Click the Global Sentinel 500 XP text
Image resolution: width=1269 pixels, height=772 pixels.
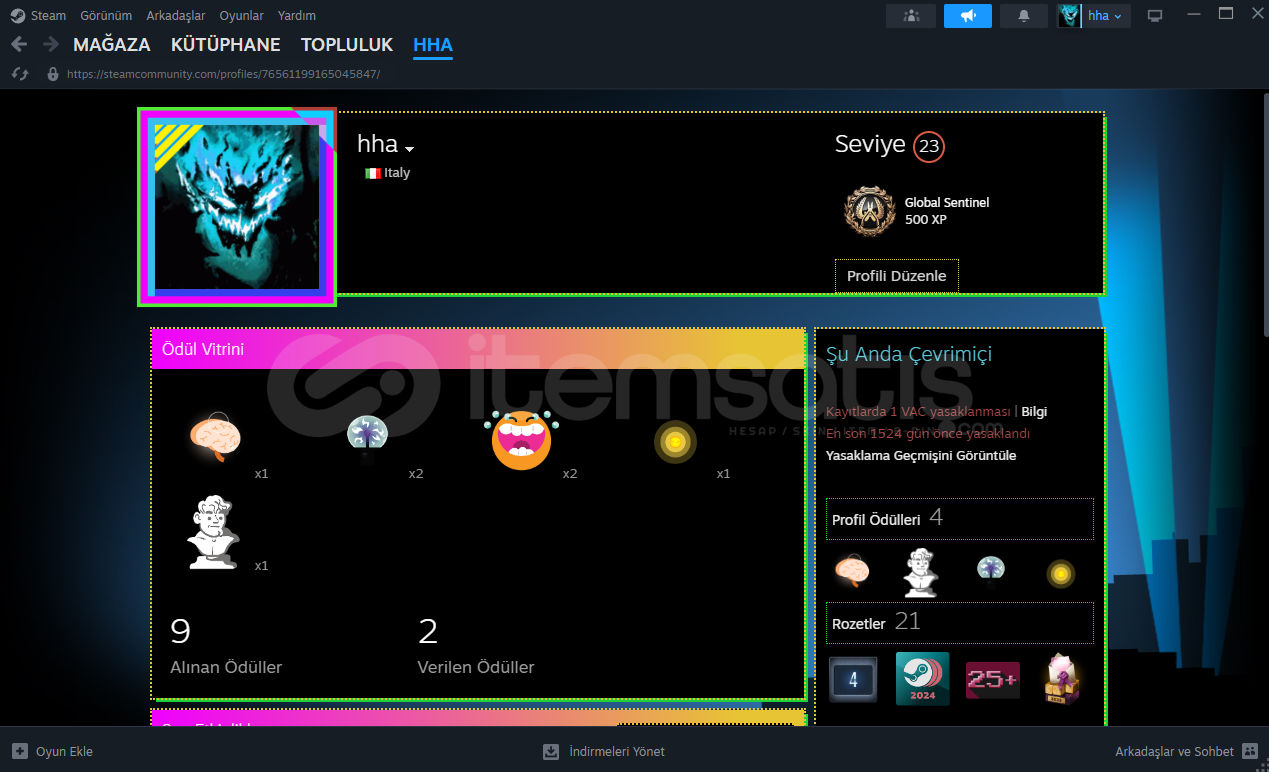[947, 211]
